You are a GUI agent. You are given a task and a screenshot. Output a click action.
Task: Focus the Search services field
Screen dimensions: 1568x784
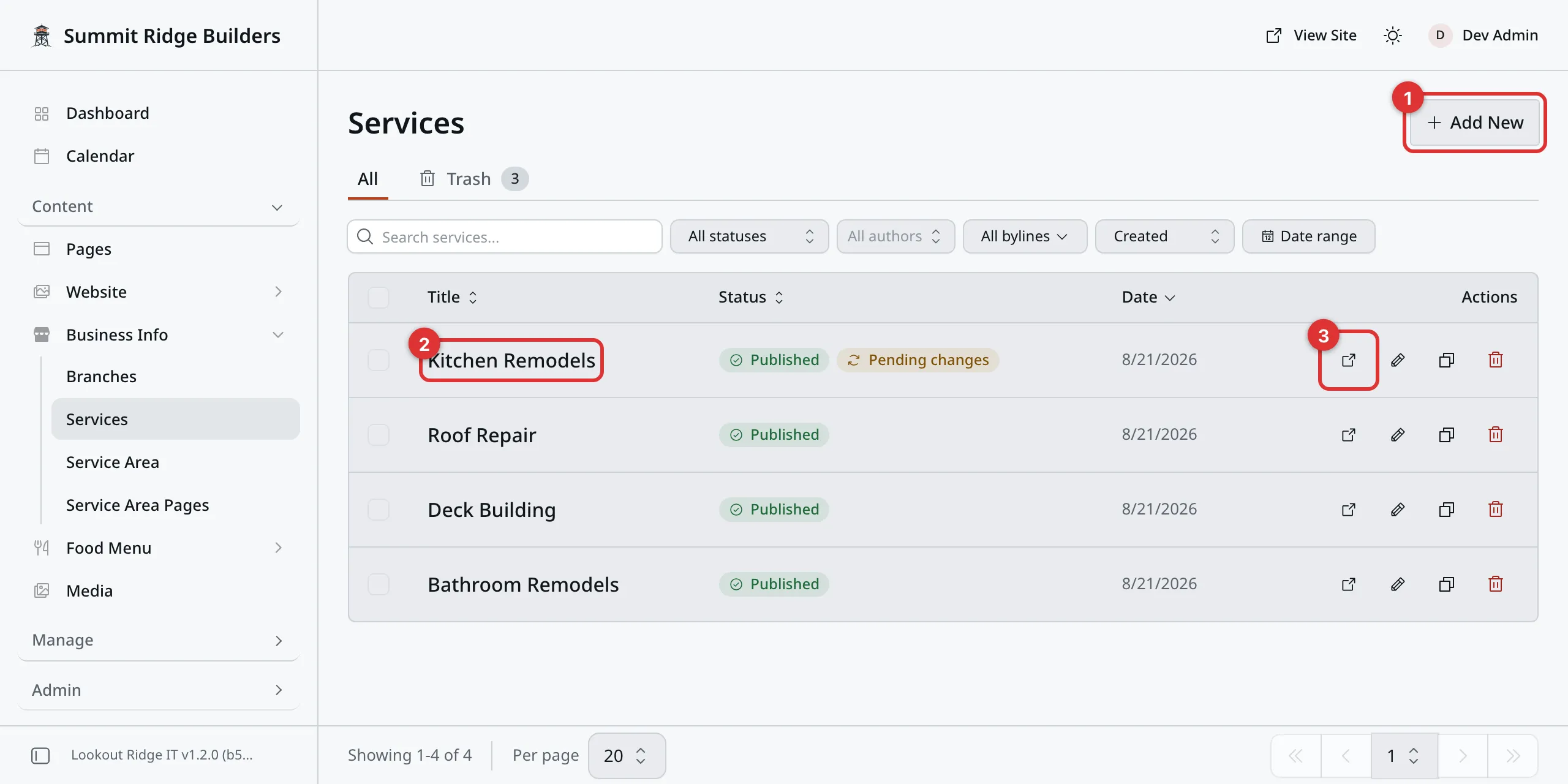coord(505,236)
